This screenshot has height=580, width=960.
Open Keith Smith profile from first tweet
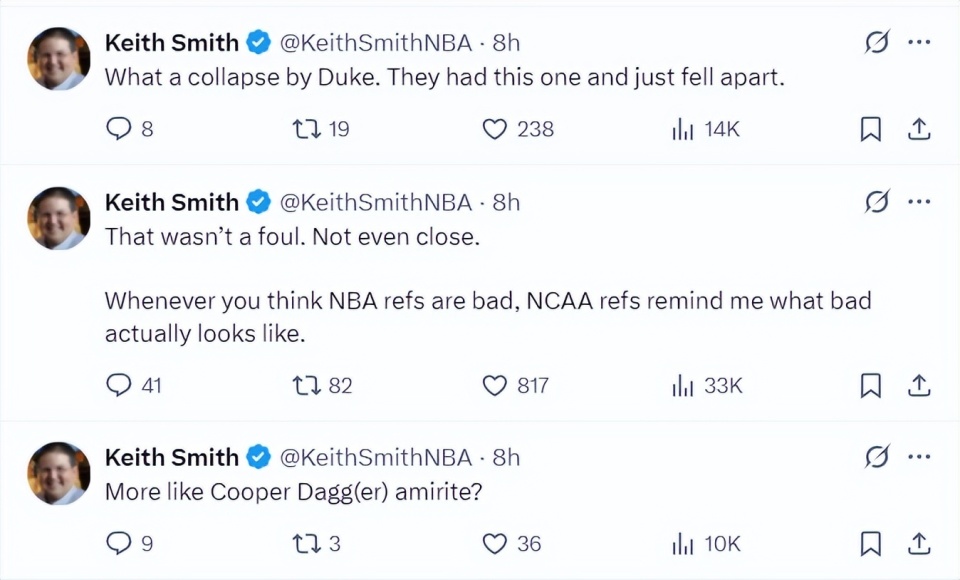171,43
